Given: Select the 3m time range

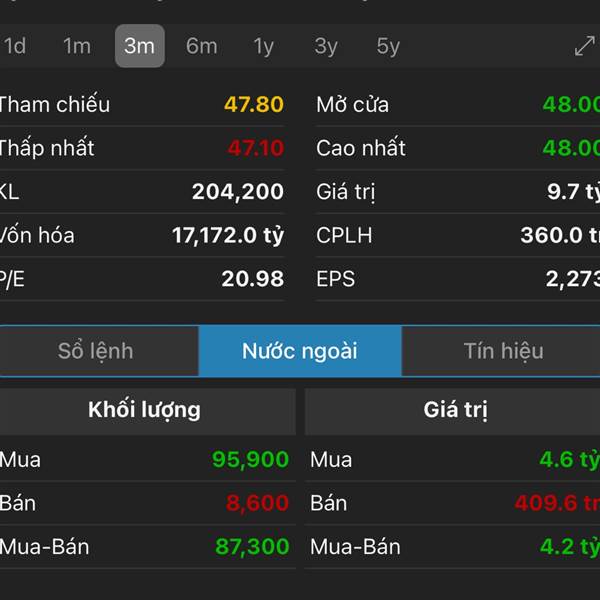Looking at the screenshot, I should [x=139, y=46].
